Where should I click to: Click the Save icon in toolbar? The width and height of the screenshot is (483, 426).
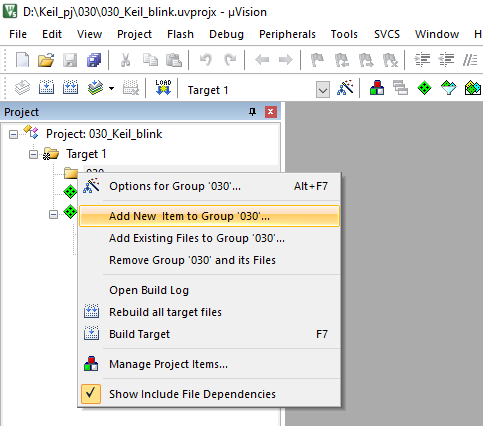[70, 60]
